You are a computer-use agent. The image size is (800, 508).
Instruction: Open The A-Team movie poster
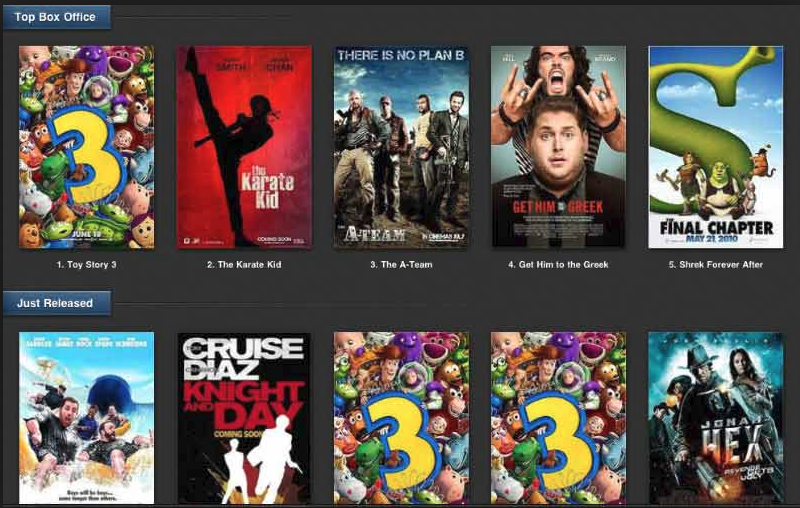click(402, 147)
